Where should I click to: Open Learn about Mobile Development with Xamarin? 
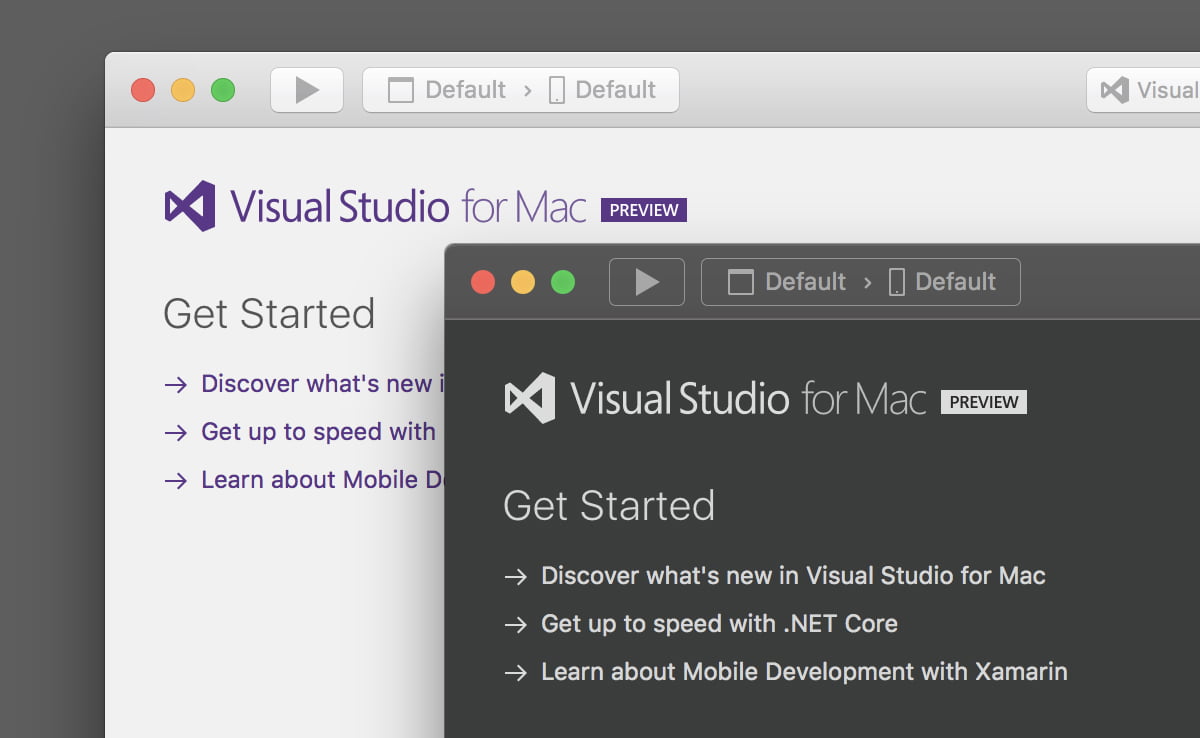(x=803, y=672)
